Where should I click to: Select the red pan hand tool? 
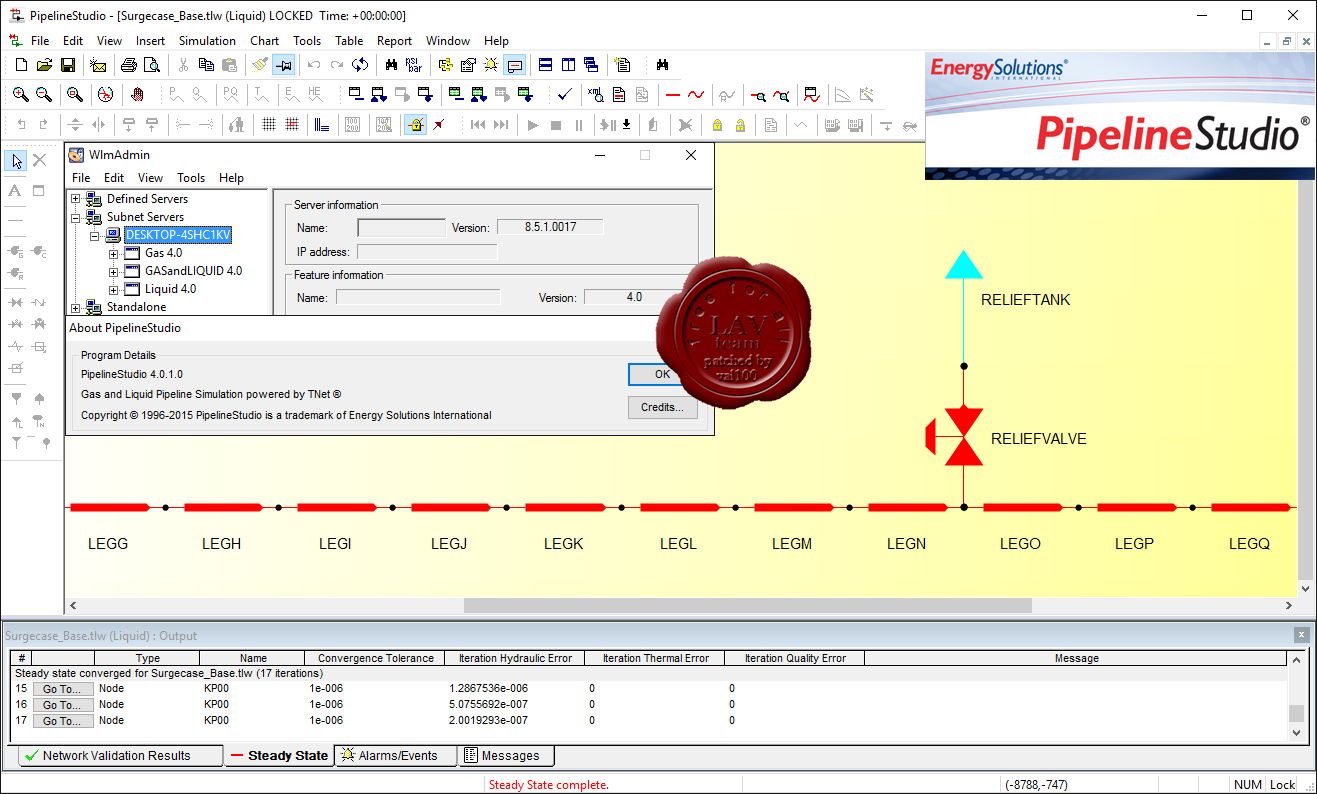click(137, 95)
